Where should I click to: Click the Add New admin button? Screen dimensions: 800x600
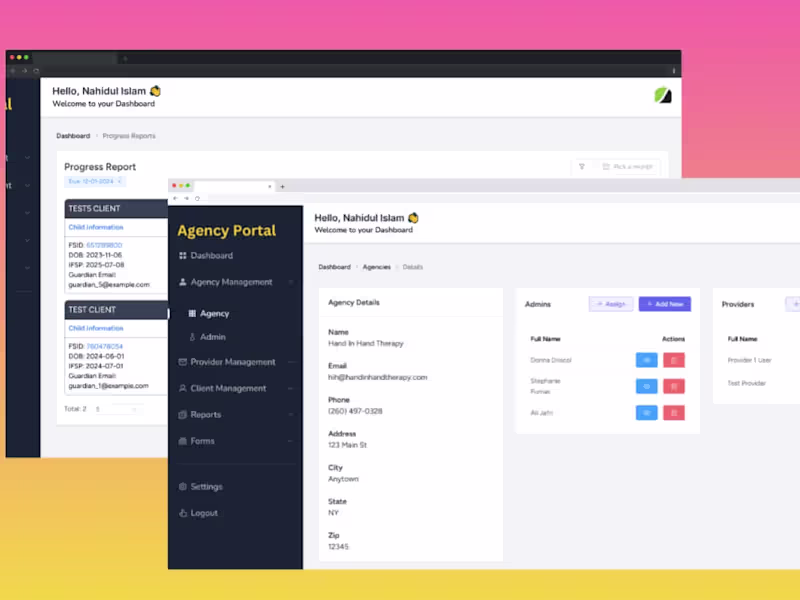coord(665,304)
